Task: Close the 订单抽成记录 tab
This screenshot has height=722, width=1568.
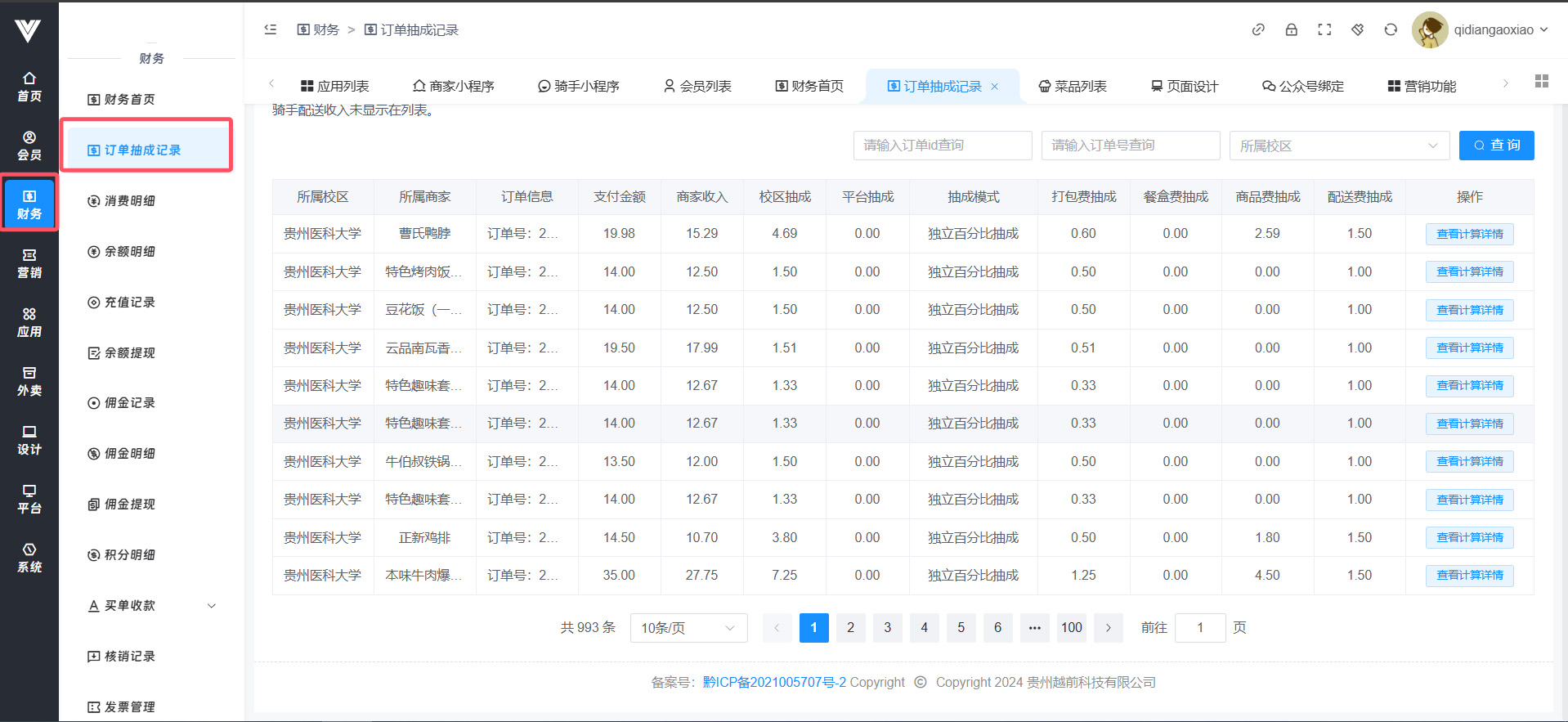Action: pyautogui.click(x=995, y=87)
